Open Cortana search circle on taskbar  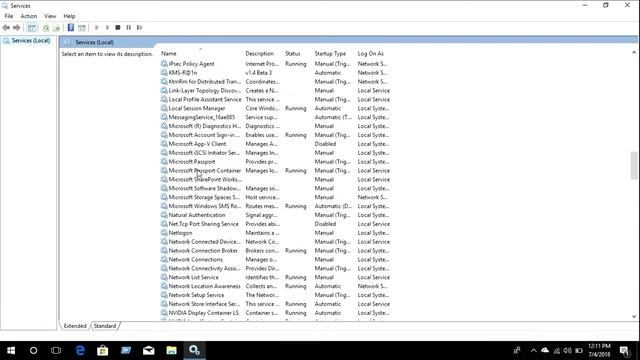tap(33, 351)
